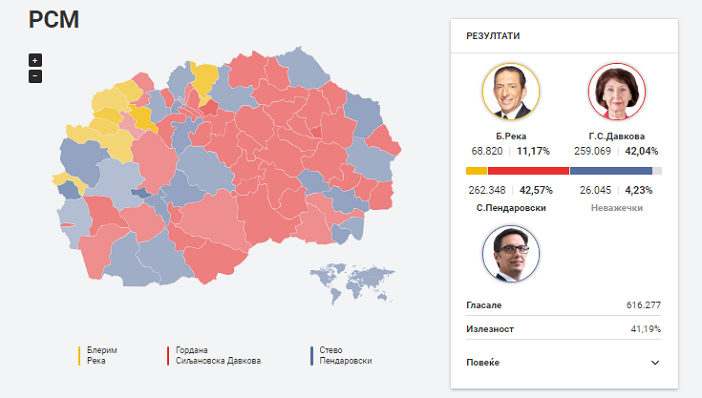Zoom in the map with plus button

click(x=35, y=60)
